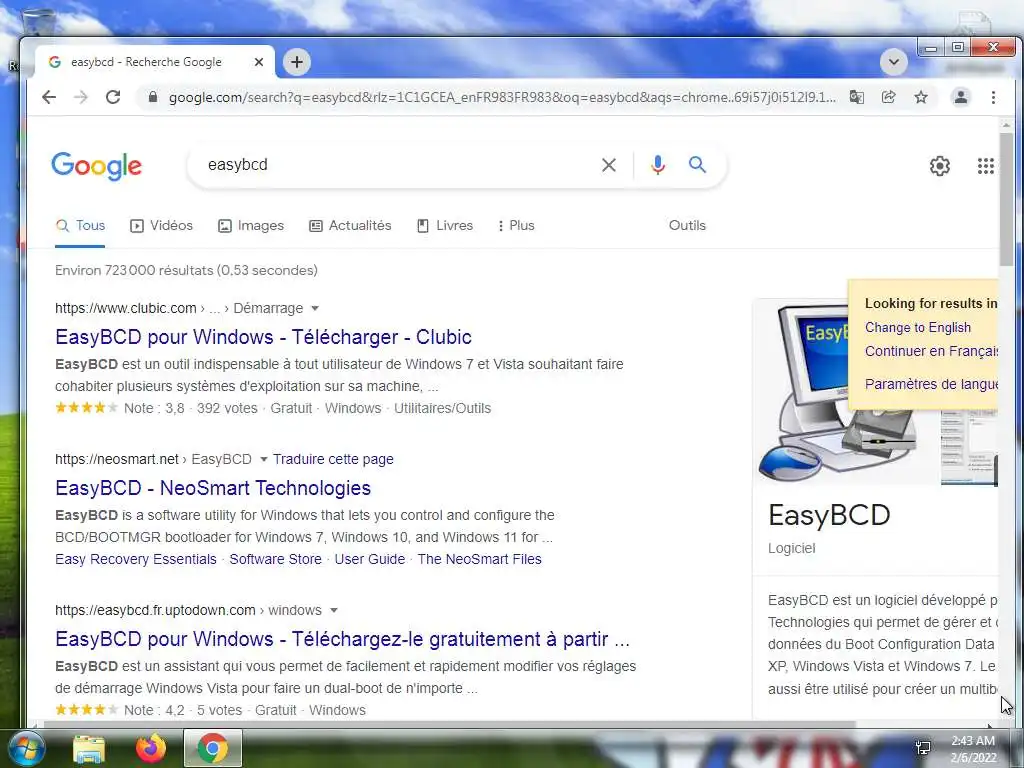Open the Chrome profile avatar
The height and width of the screenshot is (768, 1024).
coord(961,97)
